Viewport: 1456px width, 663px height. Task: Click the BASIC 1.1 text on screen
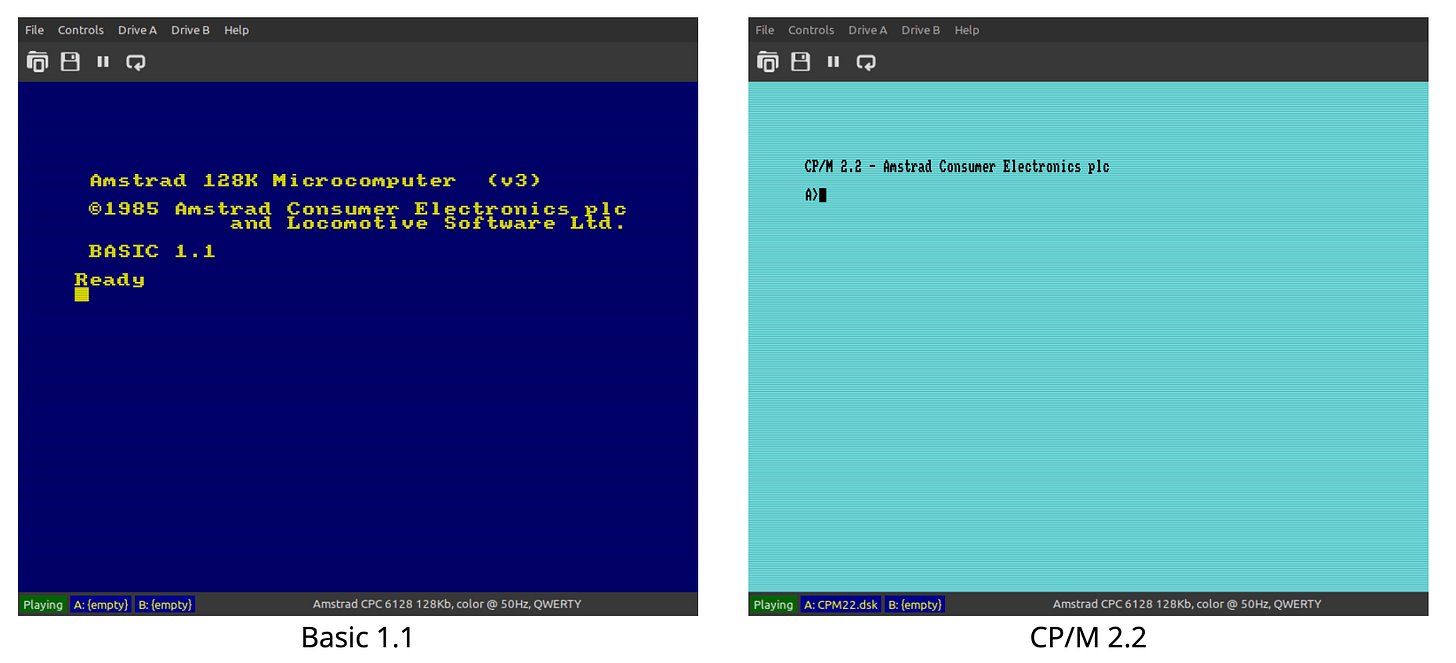[152, 251]
